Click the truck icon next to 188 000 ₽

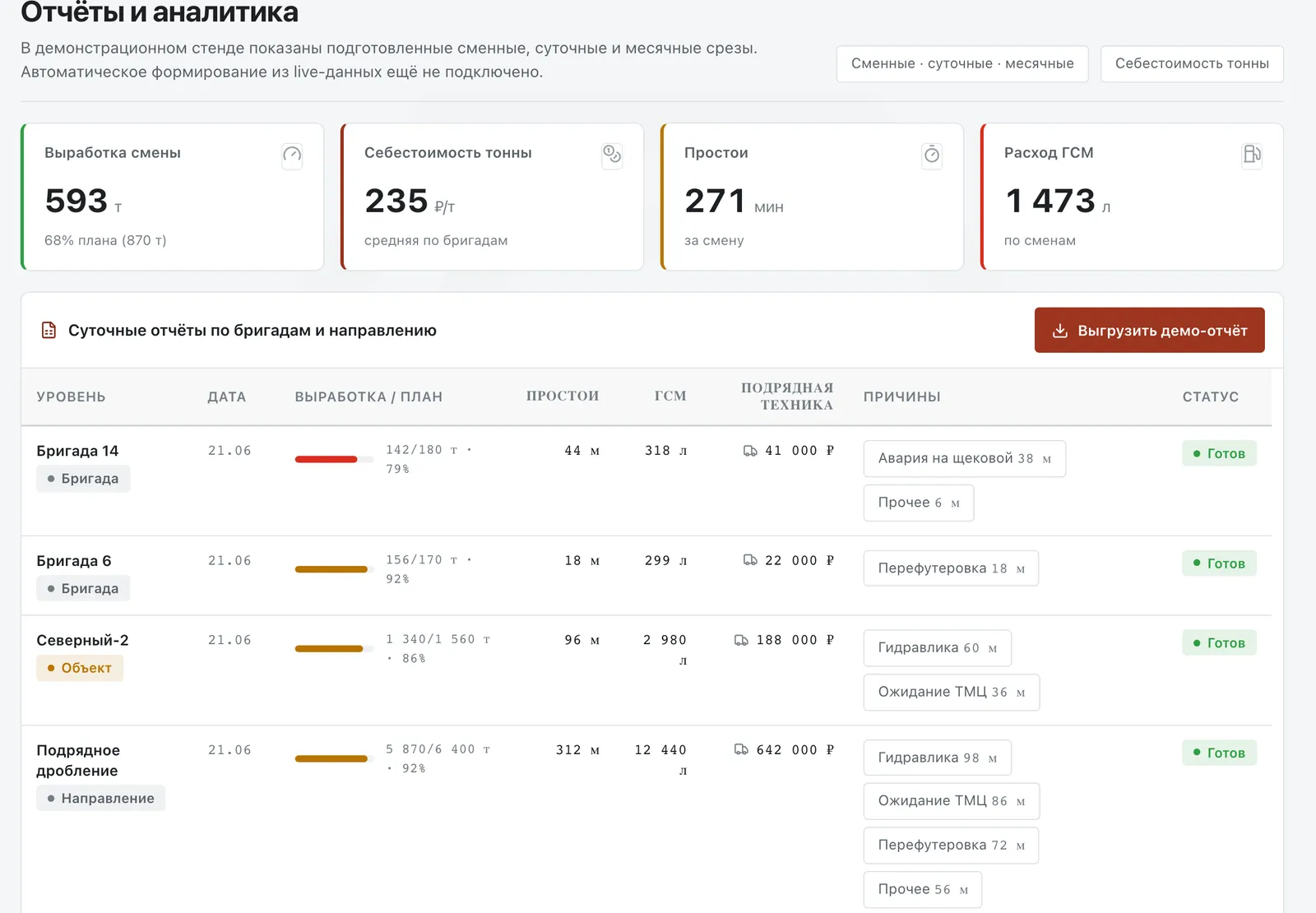pyautogui.click(x=741, y=640)
